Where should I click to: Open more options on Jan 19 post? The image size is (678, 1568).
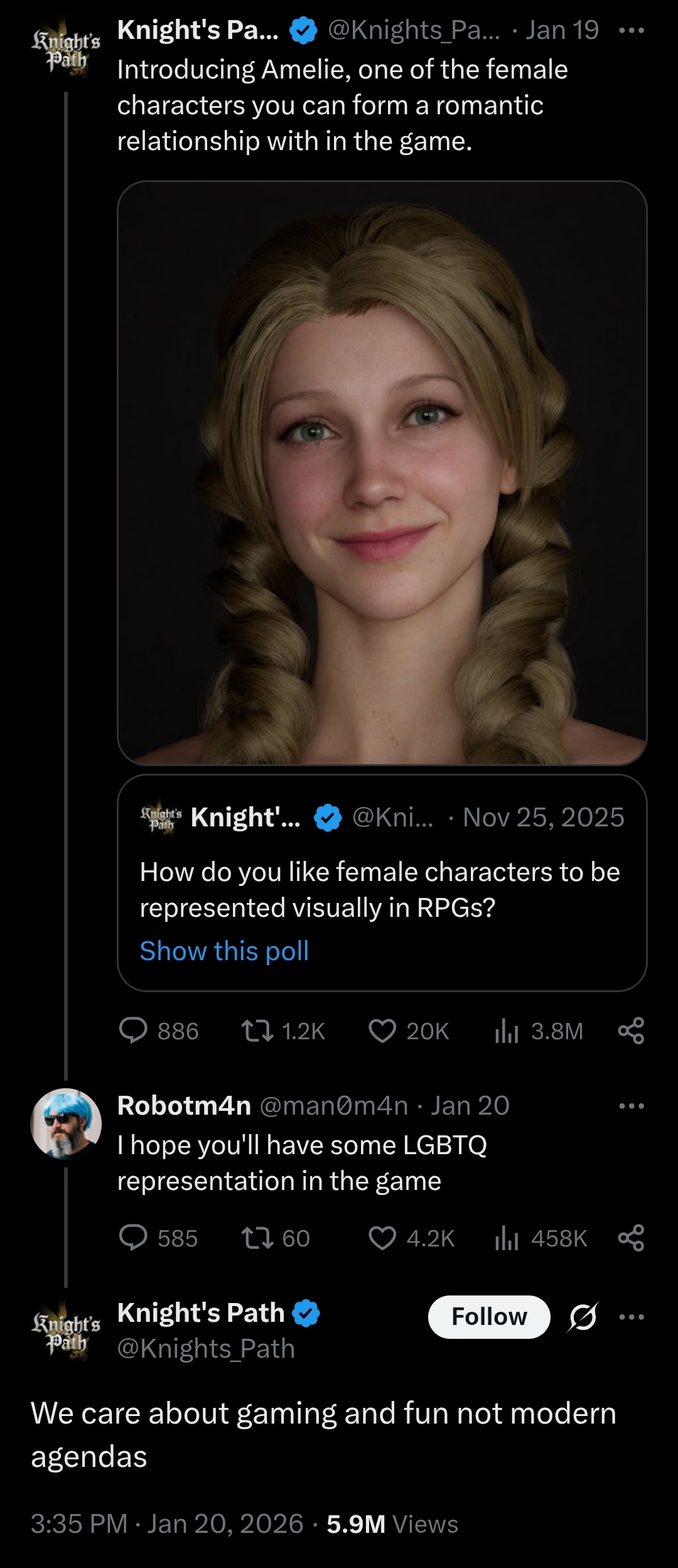pyautogui.click(x=631, y=30)
